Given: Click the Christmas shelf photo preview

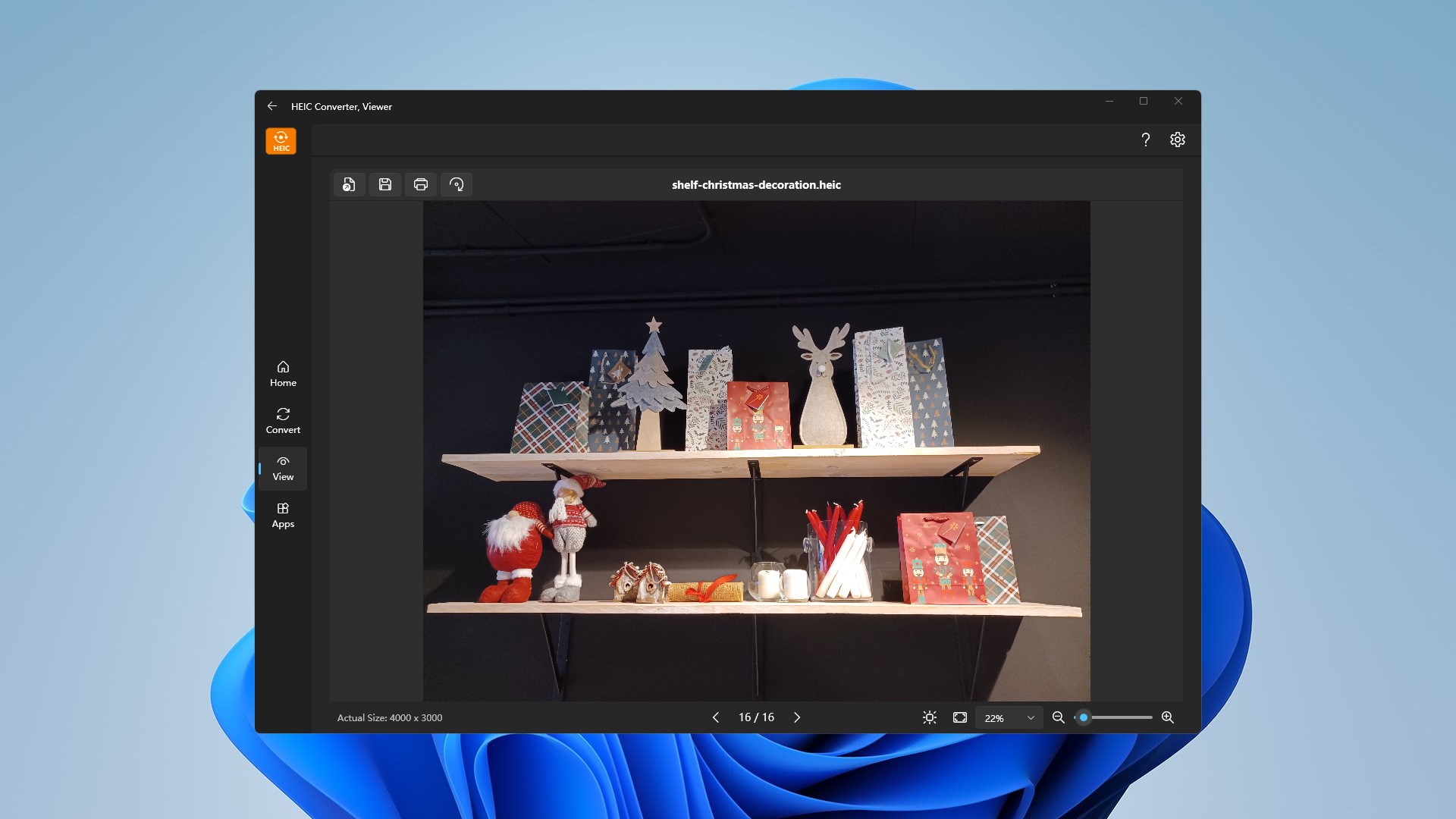Looking at the screenshot, I should (756, 450).
